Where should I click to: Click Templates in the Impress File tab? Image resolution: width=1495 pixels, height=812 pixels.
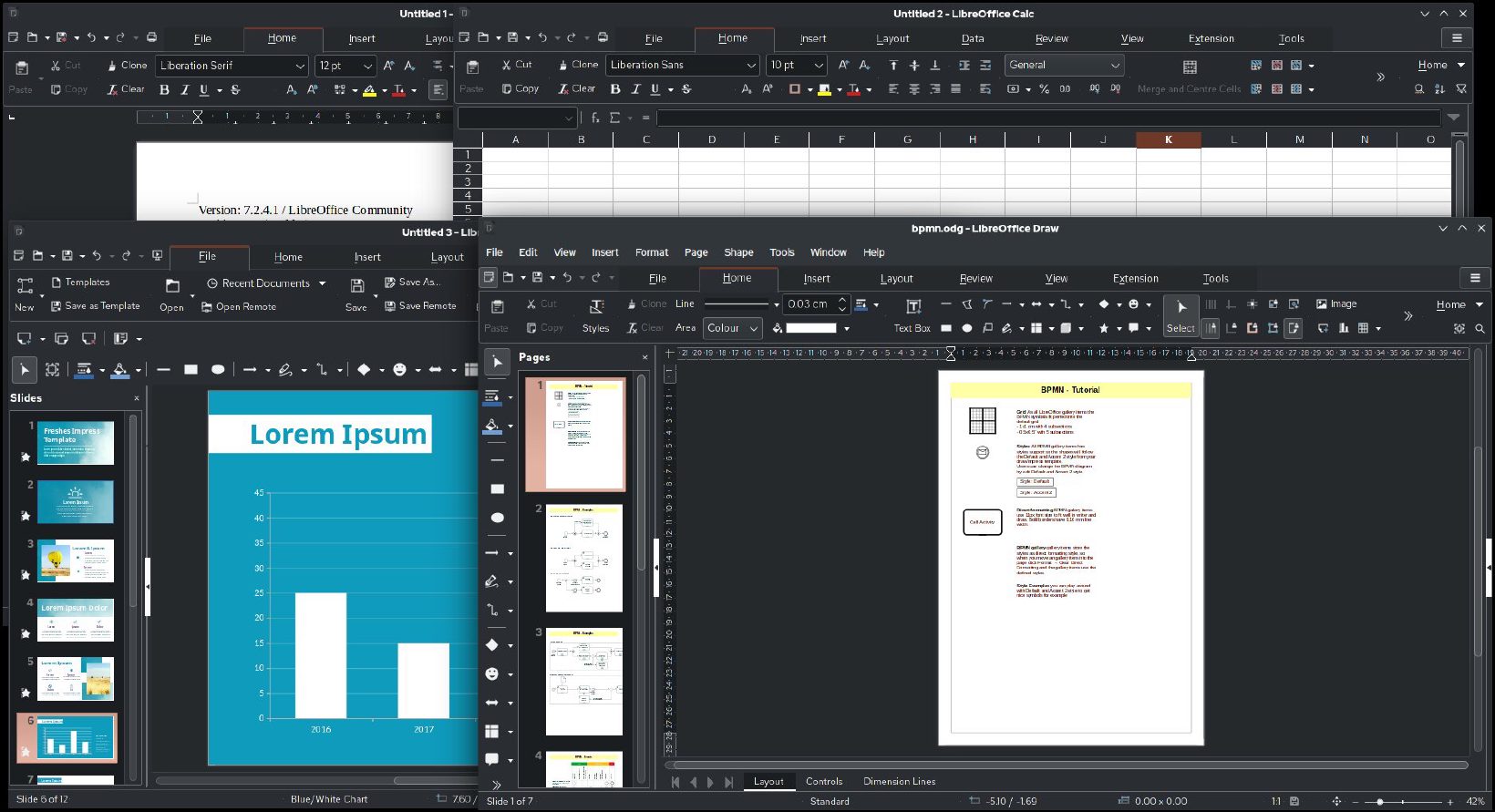click(80, 283)
